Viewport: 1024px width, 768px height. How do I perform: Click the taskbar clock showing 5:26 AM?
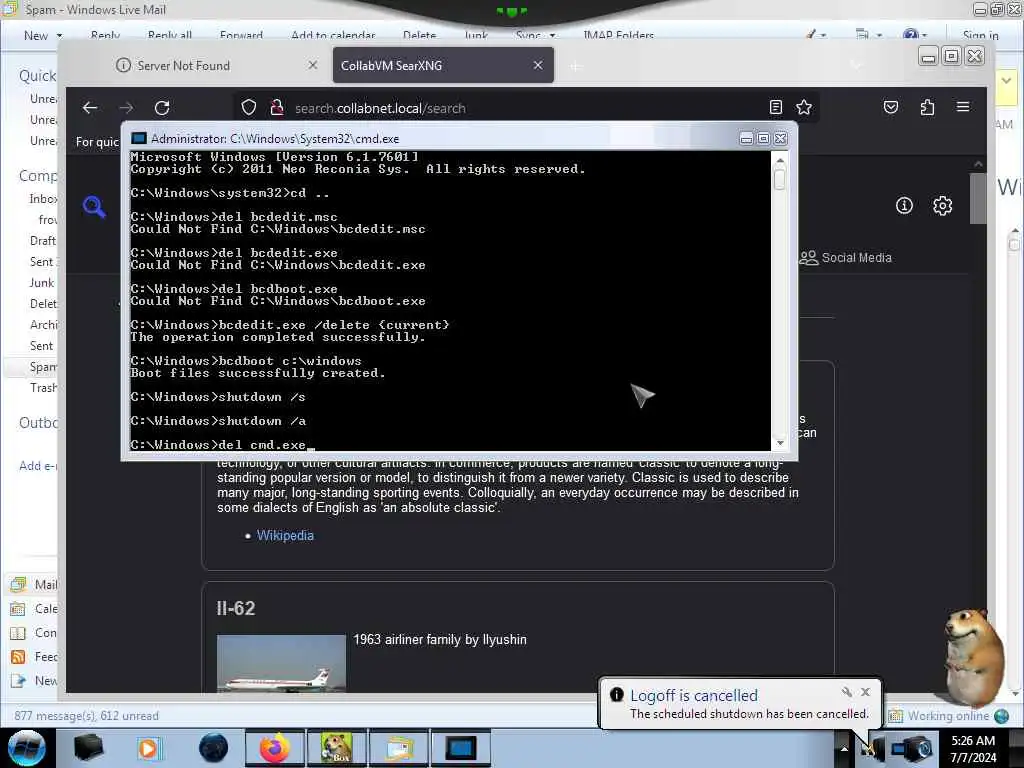click(973, 749)
